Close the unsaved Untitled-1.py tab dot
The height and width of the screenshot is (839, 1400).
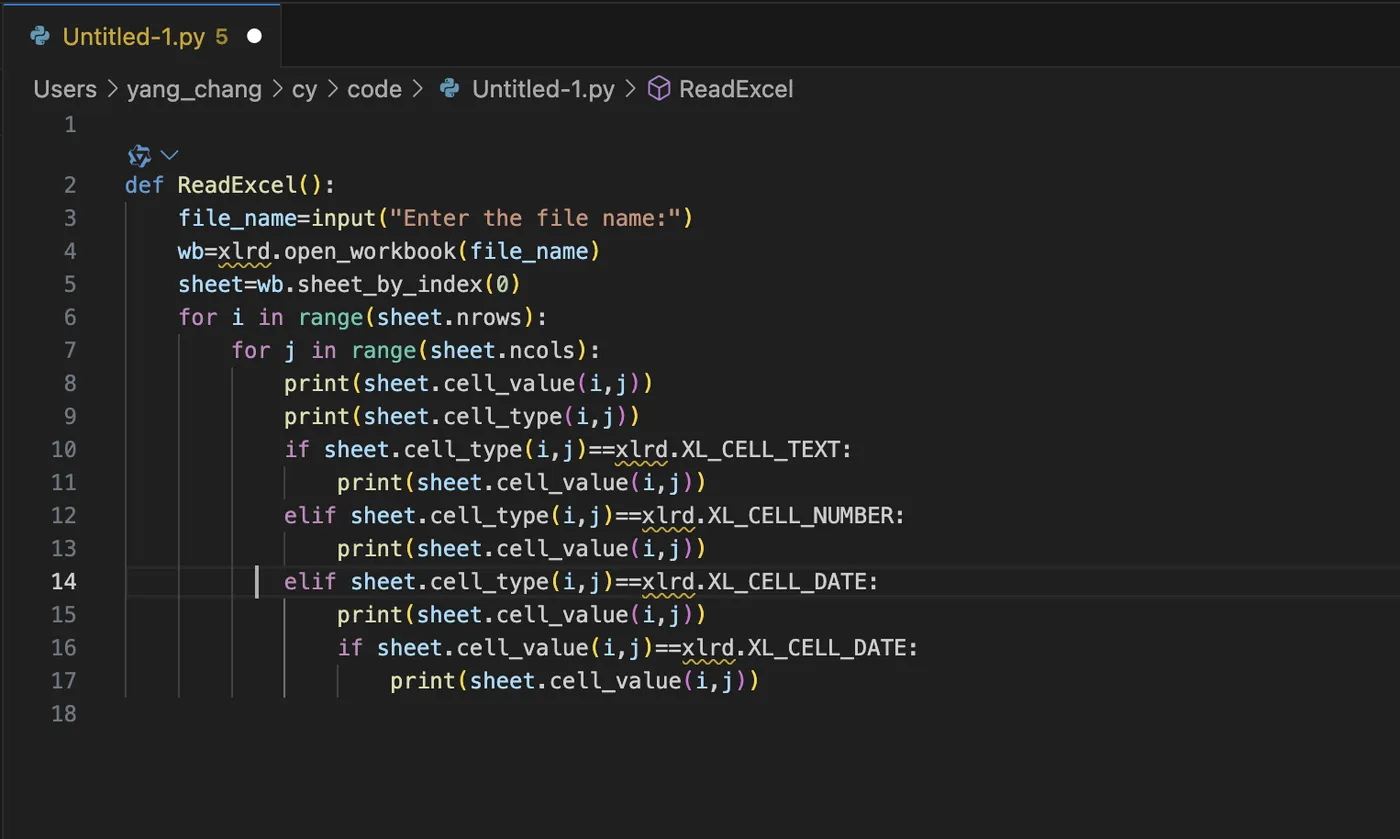254,37
